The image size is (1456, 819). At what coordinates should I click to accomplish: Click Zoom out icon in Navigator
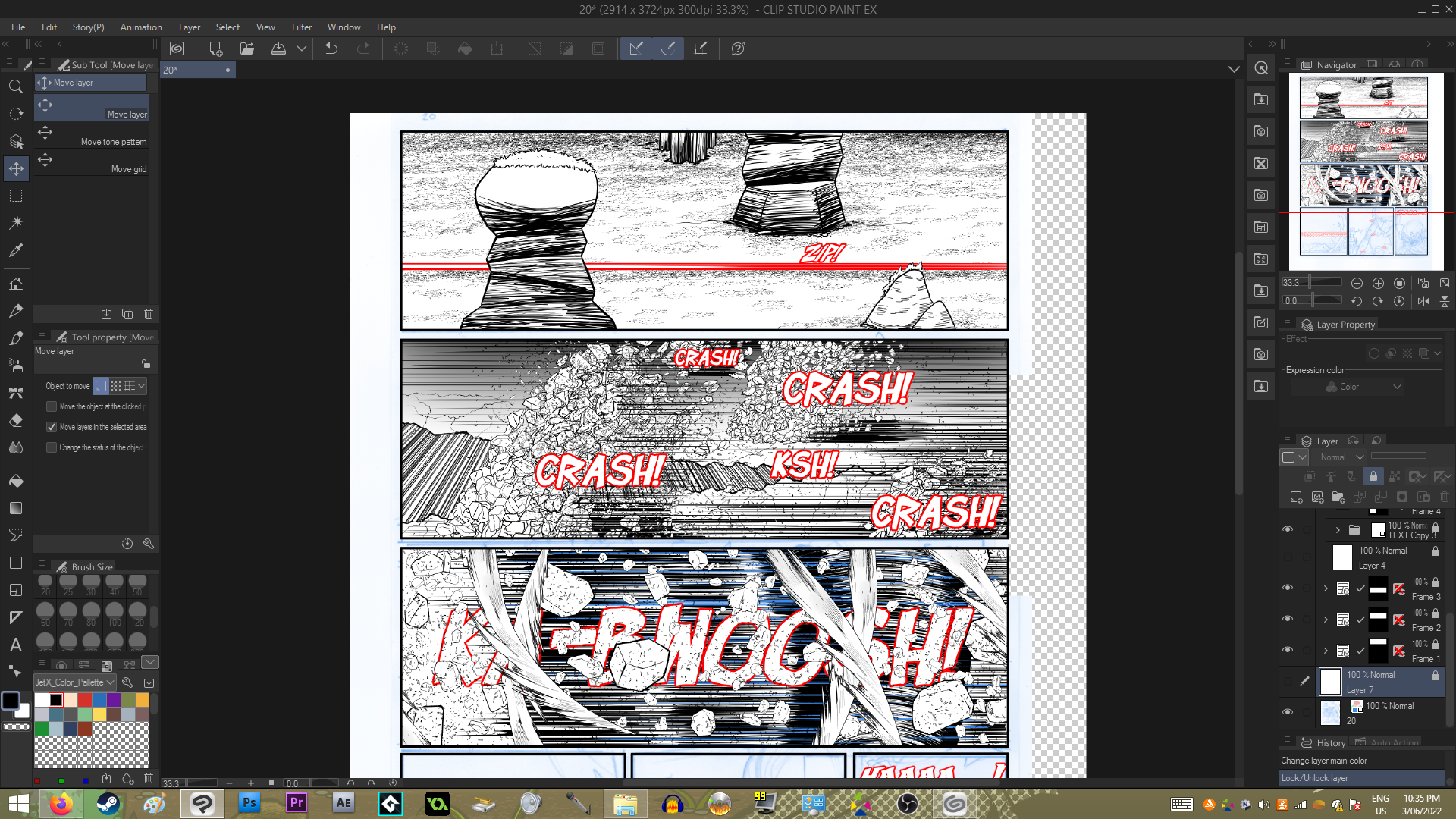pyautogui.click(x=1357, y=283)
